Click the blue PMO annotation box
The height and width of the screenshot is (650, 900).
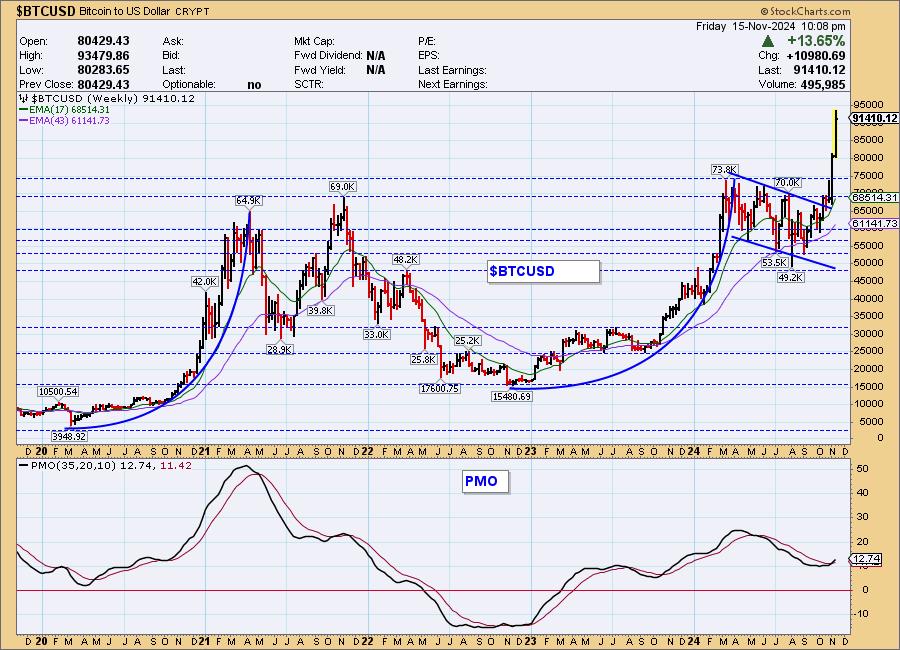tap(485, 481)
